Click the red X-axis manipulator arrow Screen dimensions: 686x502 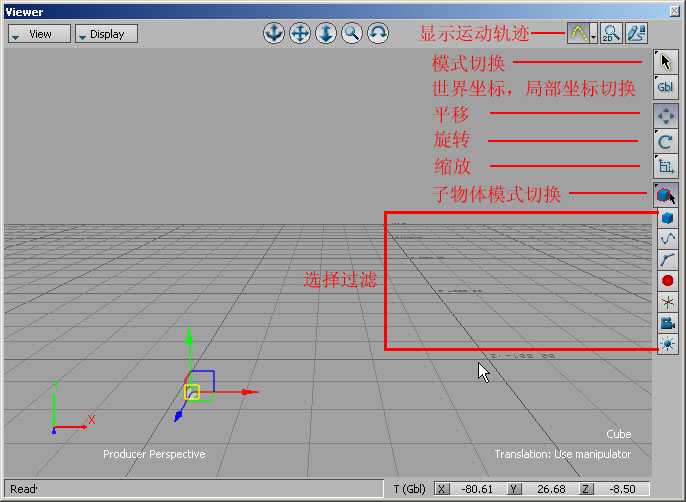pyautogui.click(x=251, y=392)
